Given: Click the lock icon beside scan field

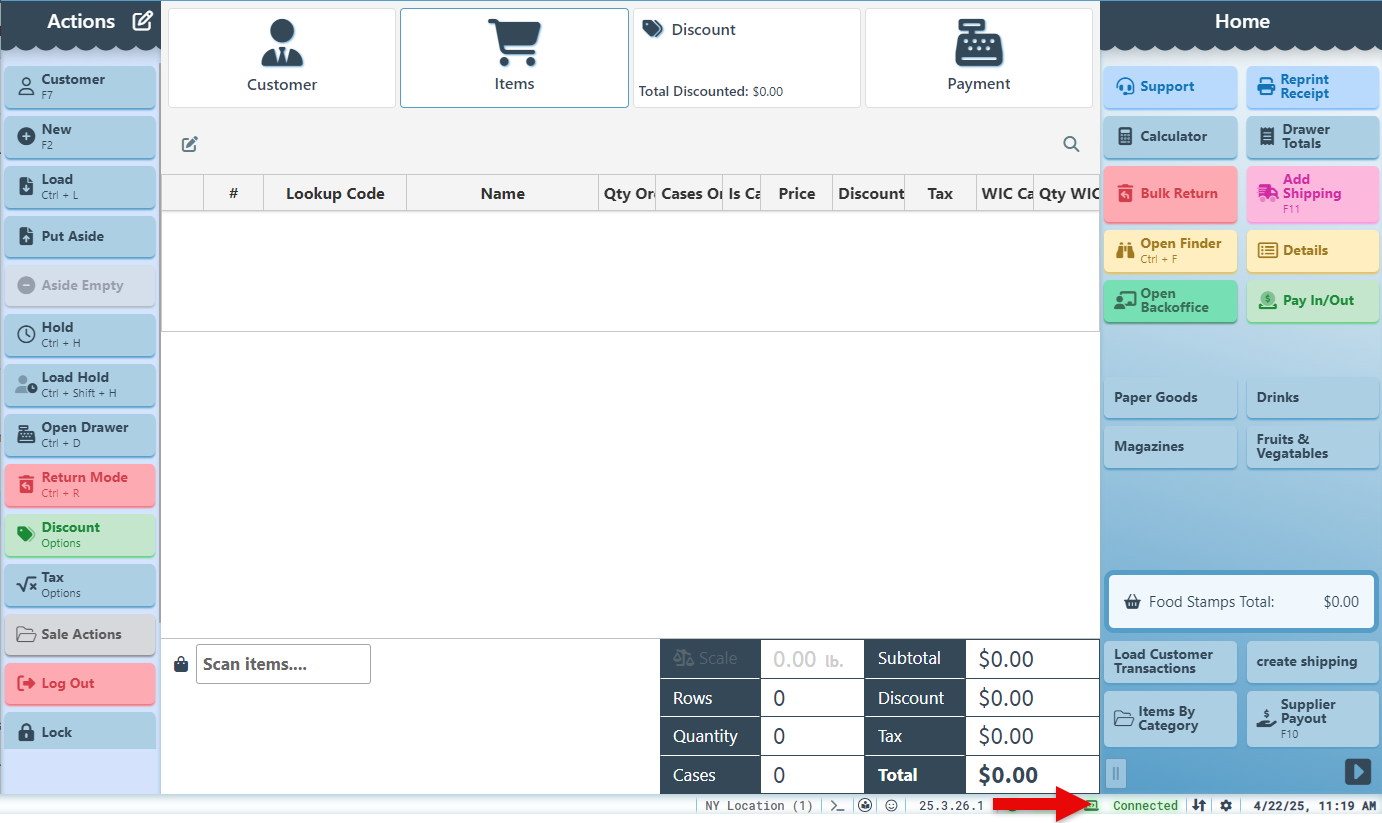Looking at the screenshot, I should [181, 664].
